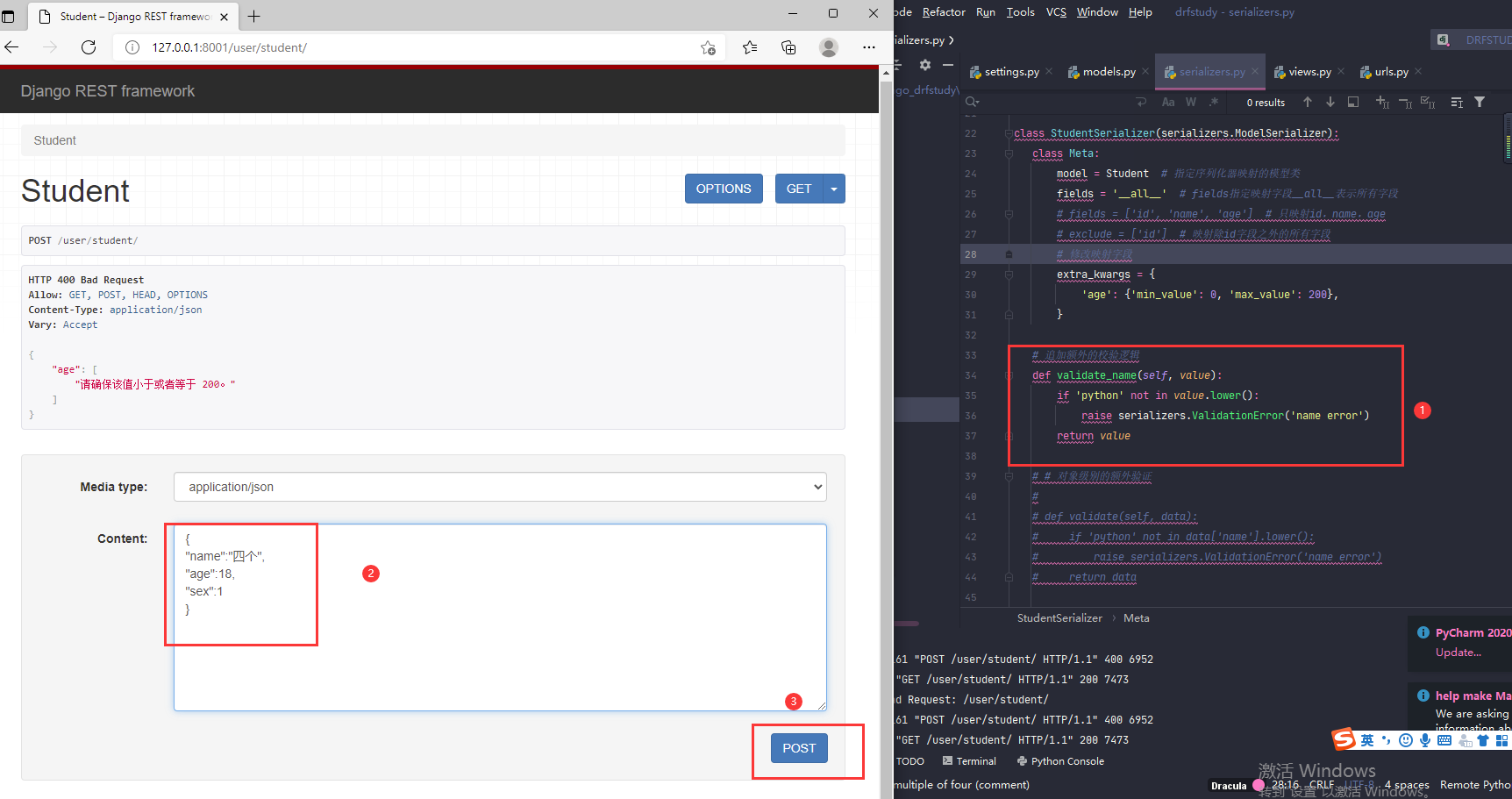
Task: Open tab actions menu icon
Action: 9,16
